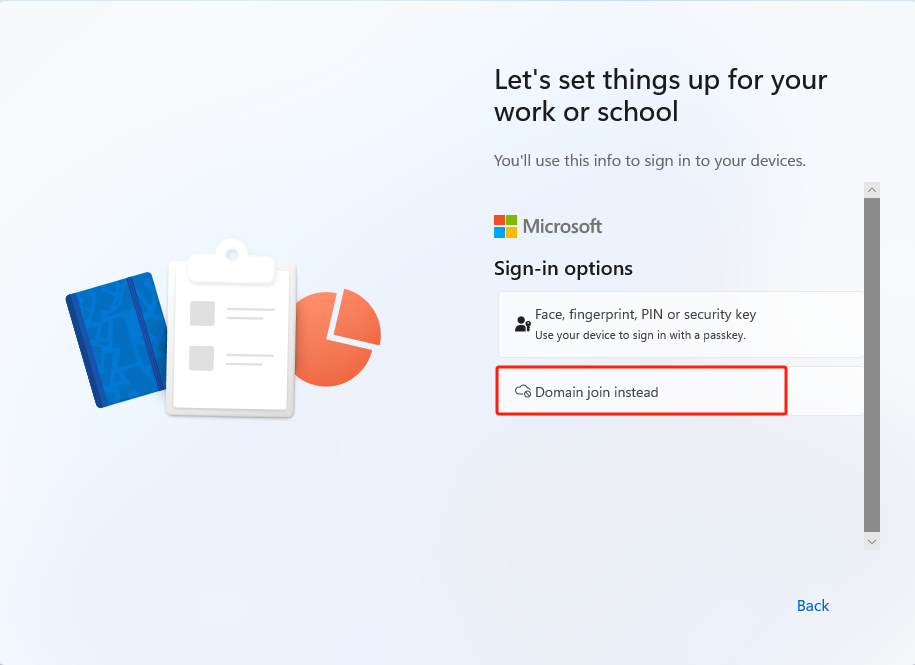The height and width of the screenshot is (665, 915).
Task: Click the clipboard illustration
Action: 231,328
